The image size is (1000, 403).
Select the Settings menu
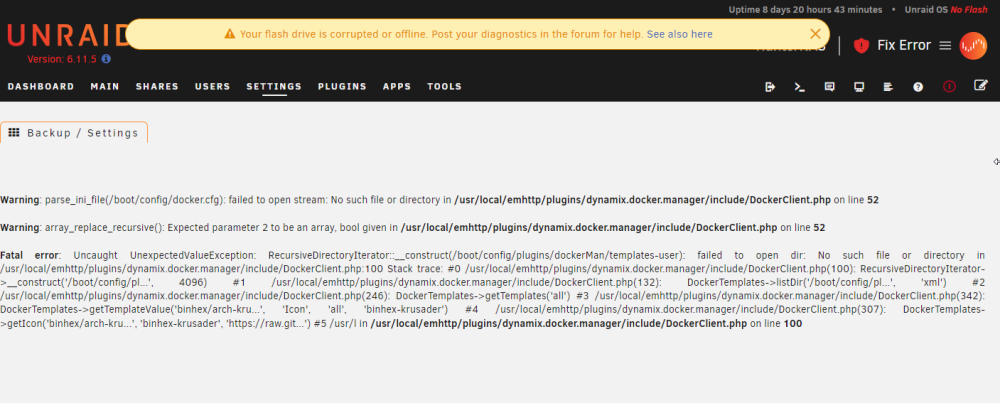274,87
